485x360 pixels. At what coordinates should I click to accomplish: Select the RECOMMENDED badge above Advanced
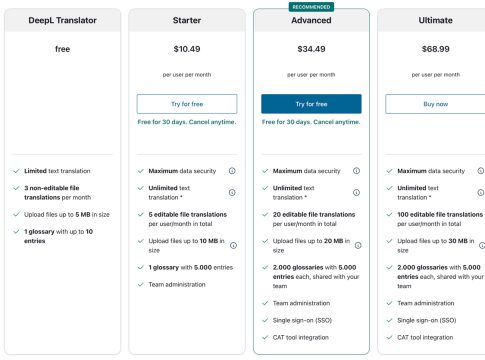[x=311, y=7]
